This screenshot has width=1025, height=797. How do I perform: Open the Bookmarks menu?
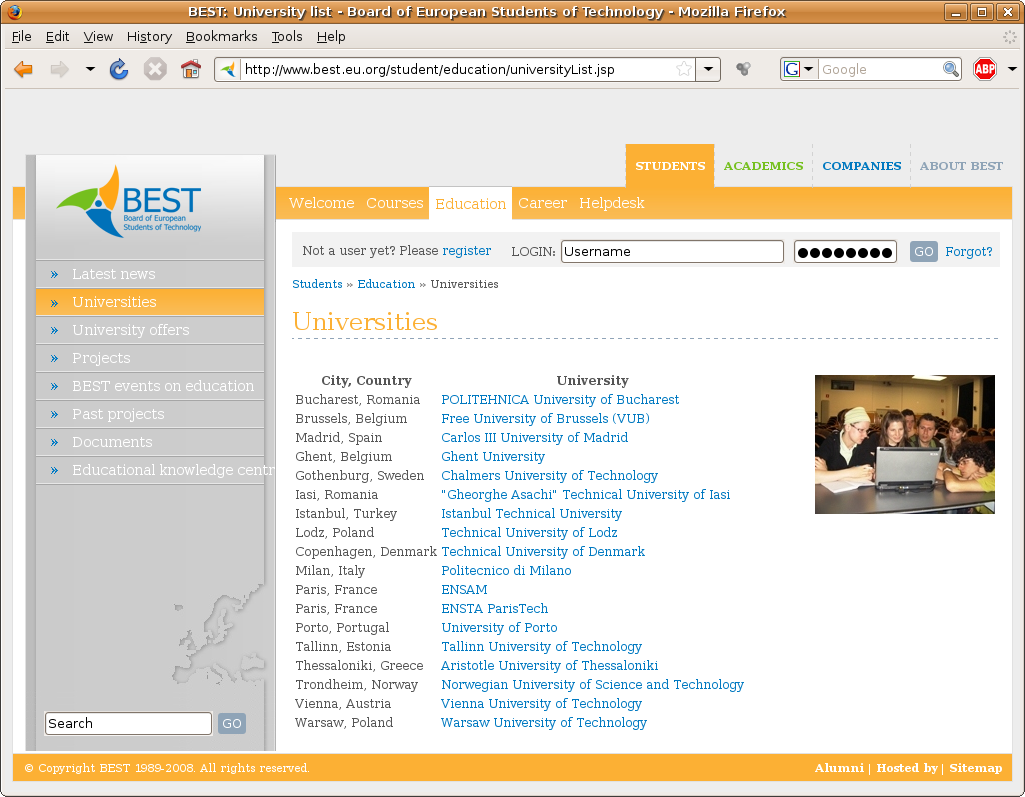pyautogui.click(x=222, y=37)
